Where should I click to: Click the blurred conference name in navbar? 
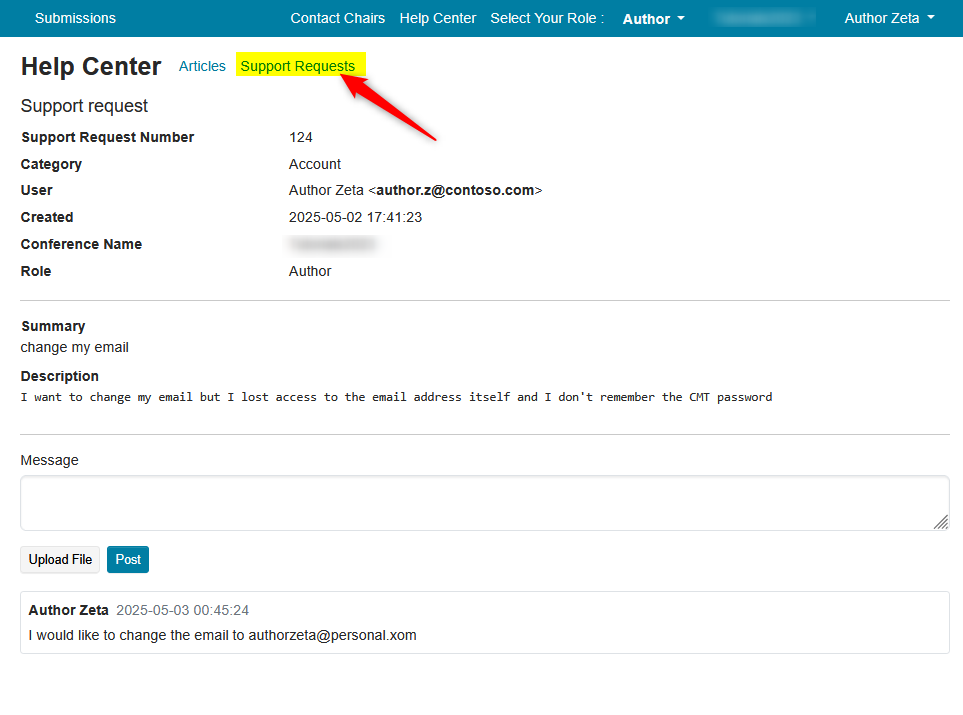[x=765, y=18]
